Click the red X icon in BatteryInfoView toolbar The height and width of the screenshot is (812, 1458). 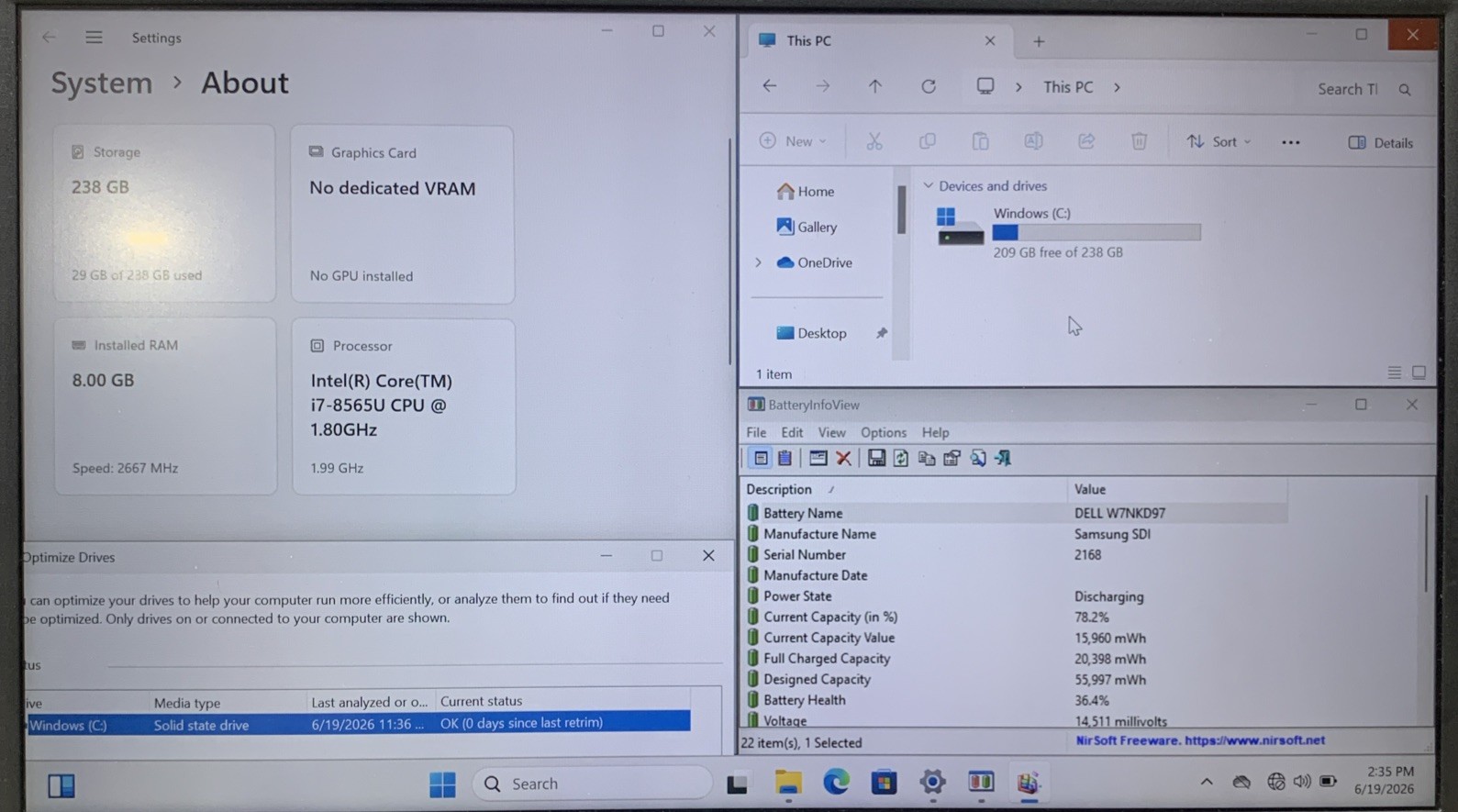tap(843, 458)
